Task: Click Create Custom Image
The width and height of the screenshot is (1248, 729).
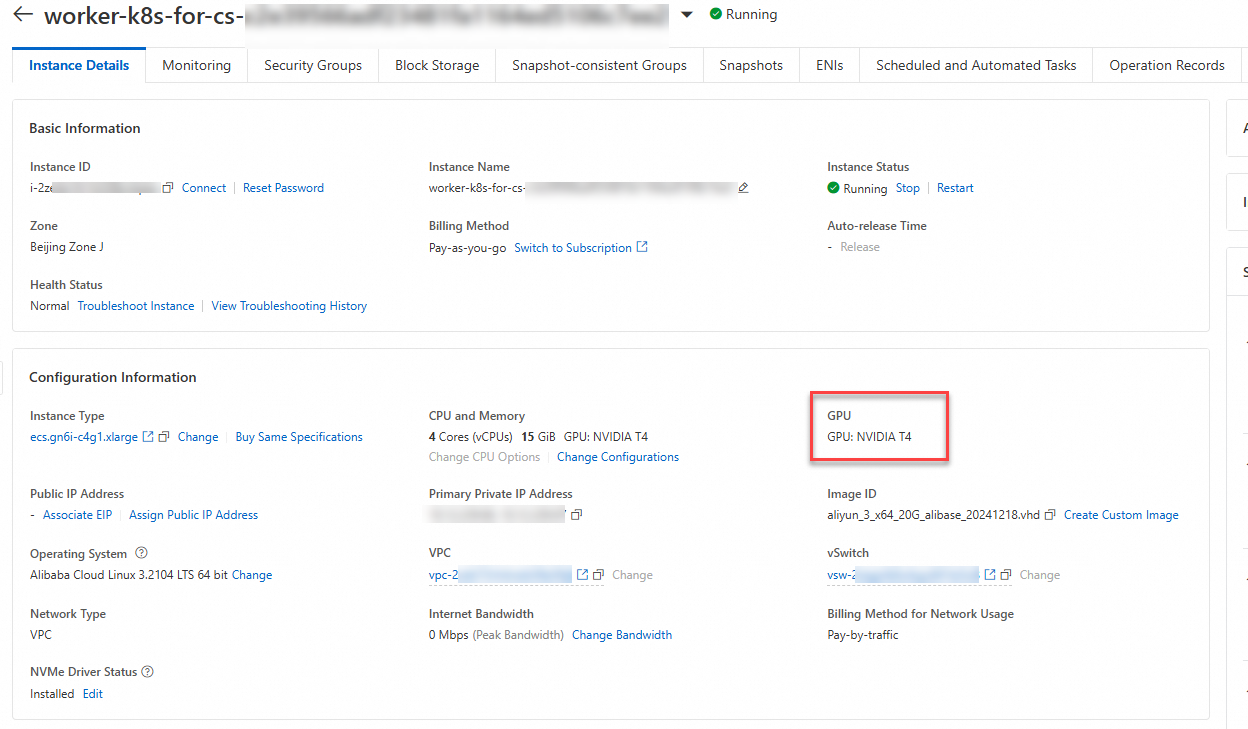Action: tap(1121, 515)
